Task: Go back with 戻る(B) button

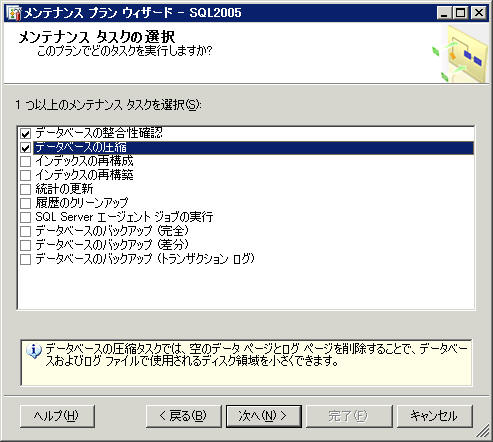Action: (184, 416)
